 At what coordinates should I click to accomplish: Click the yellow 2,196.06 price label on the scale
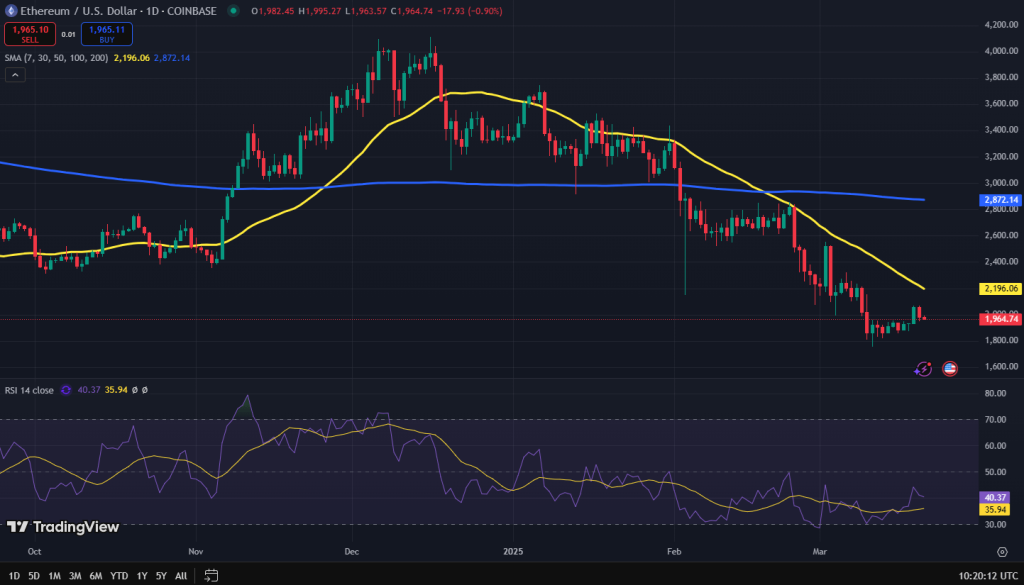[1000, 289]
